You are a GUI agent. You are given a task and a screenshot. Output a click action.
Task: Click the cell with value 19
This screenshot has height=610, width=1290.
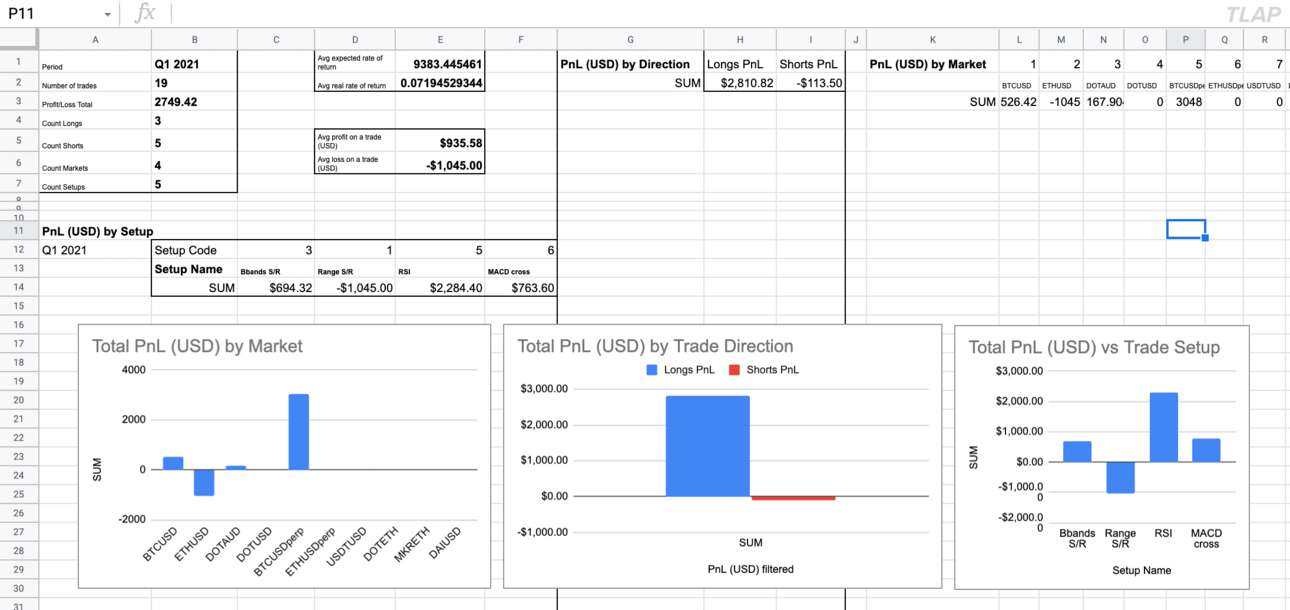click(x=194, y=84)
